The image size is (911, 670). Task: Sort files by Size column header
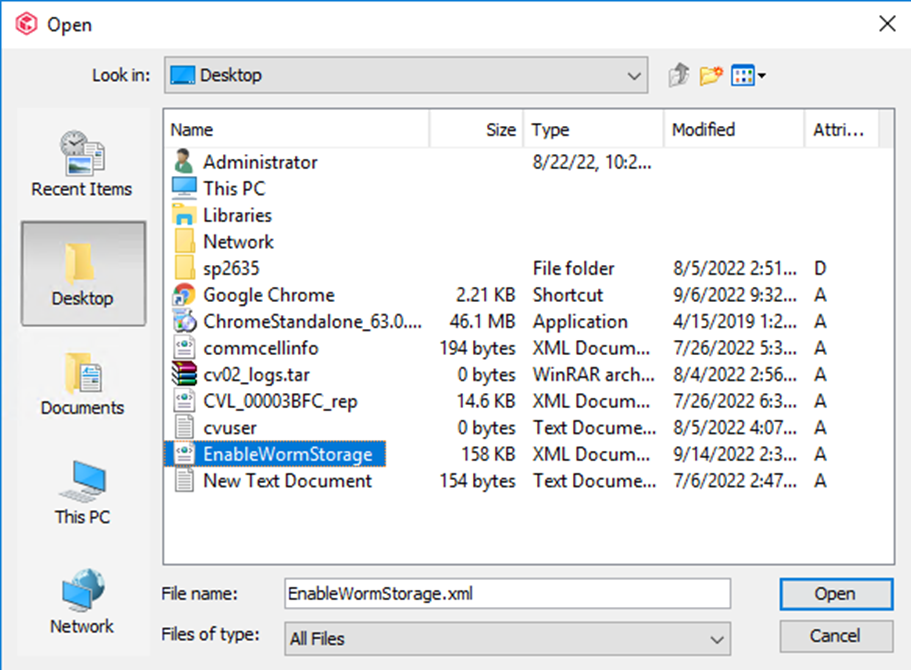point(475,130)
